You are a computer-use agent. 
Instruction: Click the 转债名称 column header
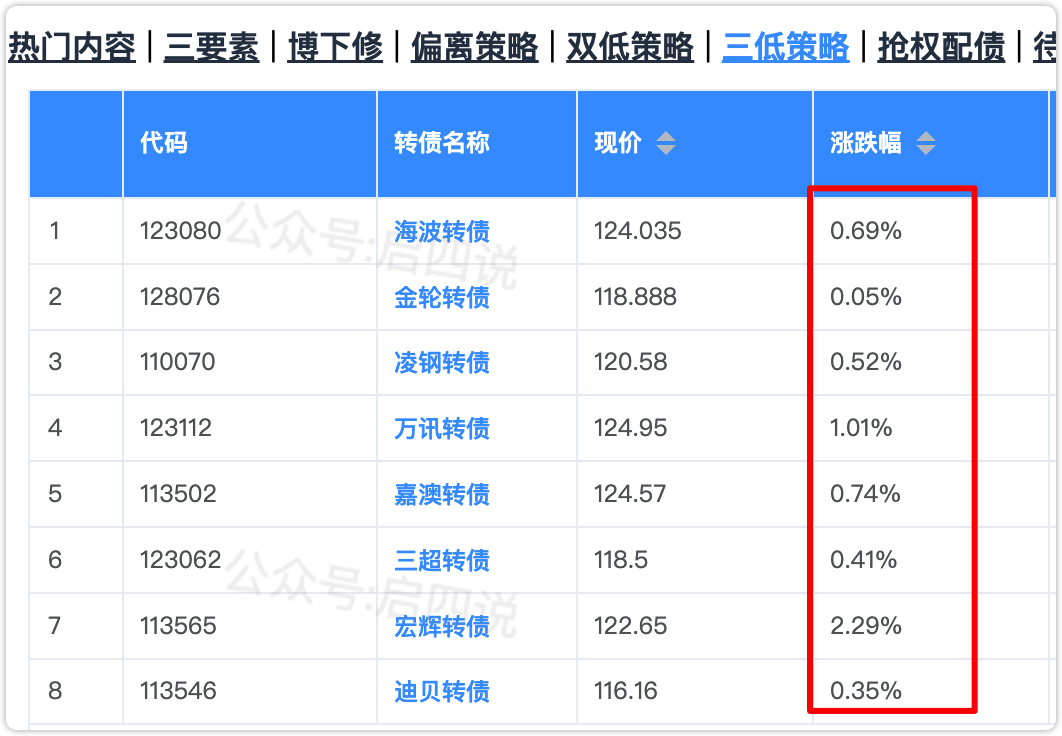click(x=442, y=143)
